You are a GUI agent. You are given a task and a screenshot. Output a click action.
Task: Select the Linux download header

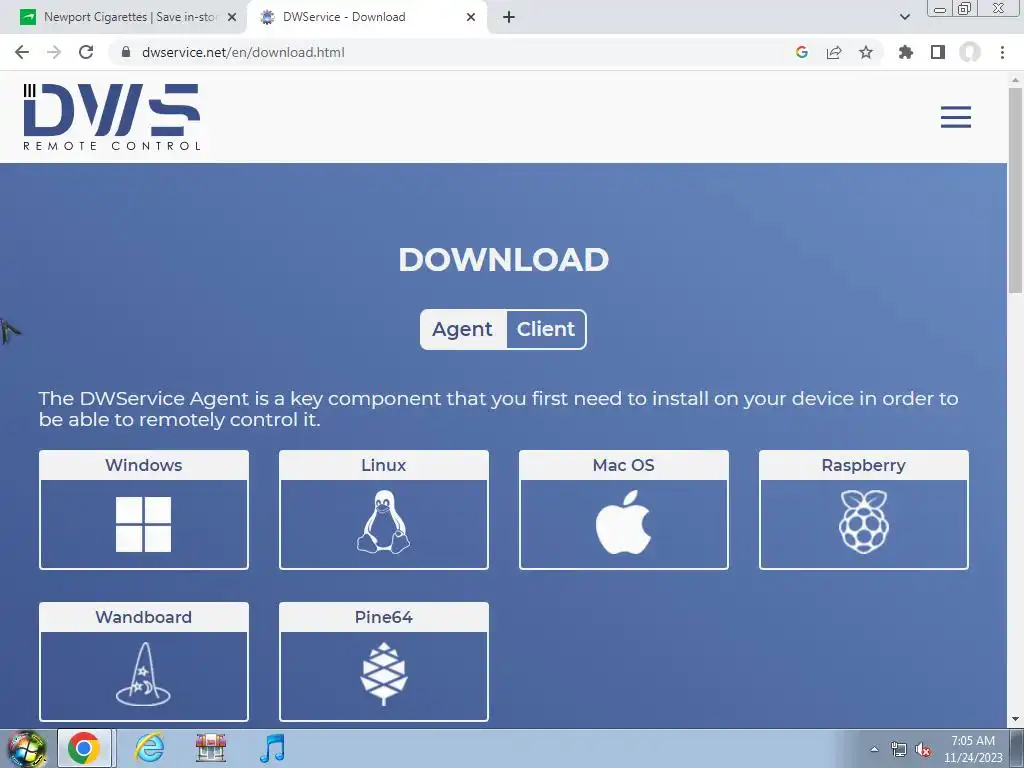[x=383, y=465]
